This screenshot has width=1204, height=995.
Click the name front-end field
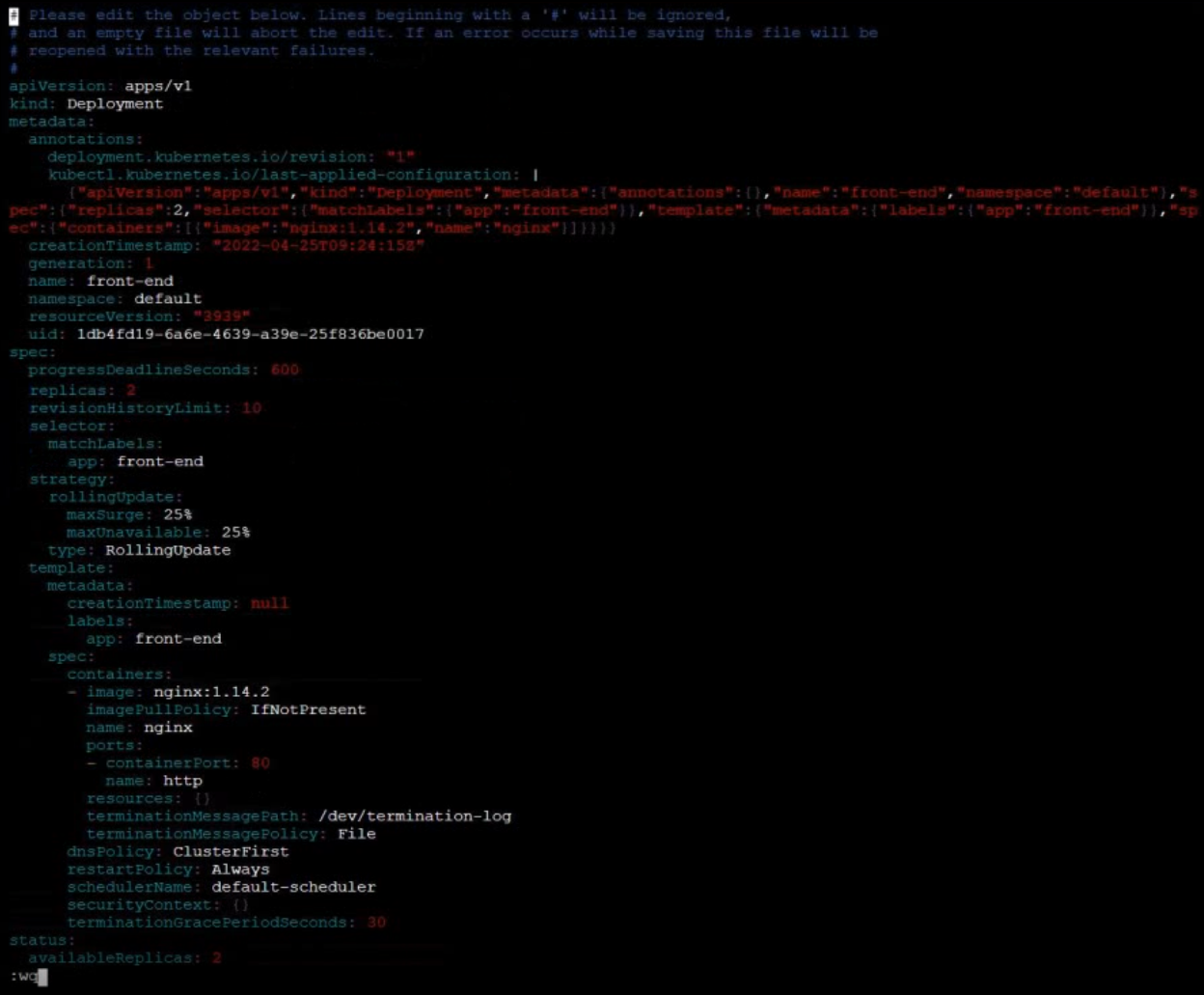coord(116,281)
